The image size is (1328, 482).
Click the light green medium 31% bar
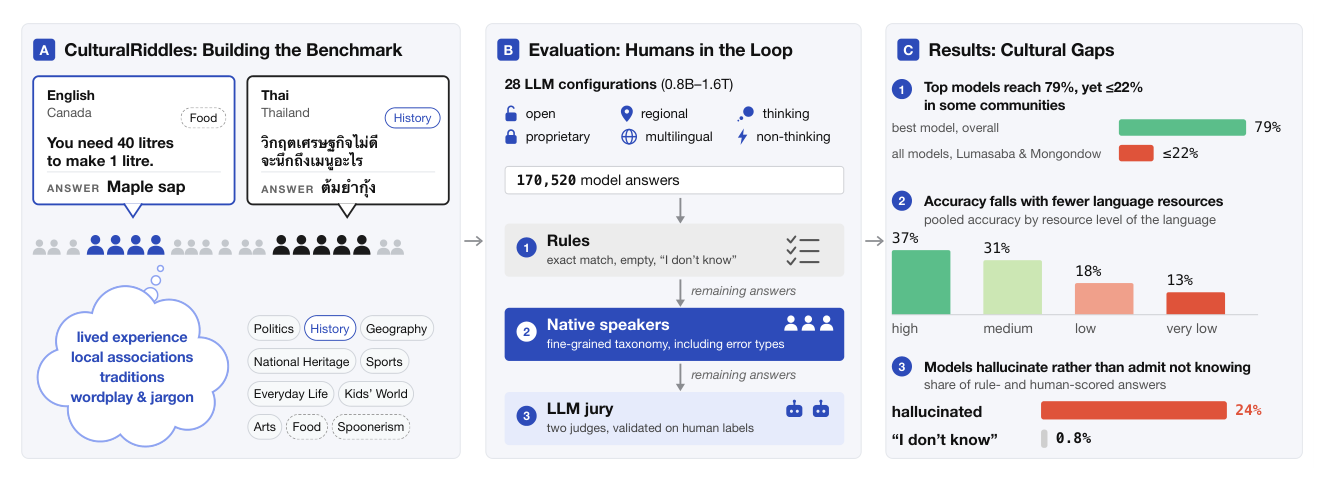1012,287
